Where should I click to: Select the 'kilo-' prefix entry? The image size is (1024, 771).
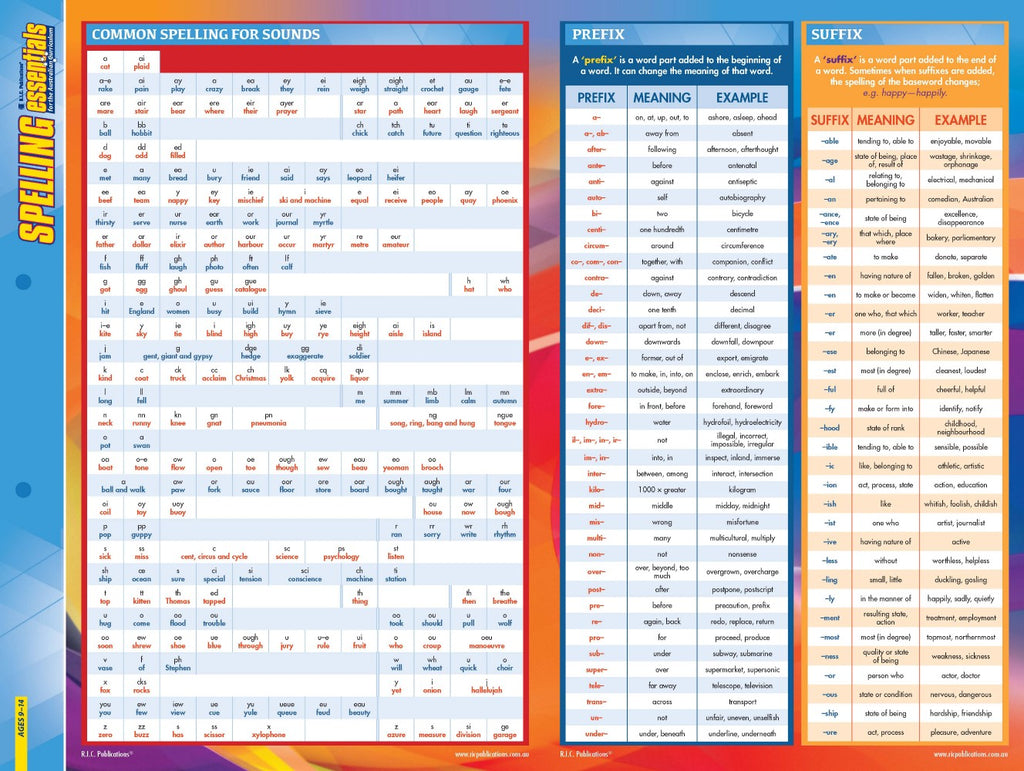coord(596,490)
